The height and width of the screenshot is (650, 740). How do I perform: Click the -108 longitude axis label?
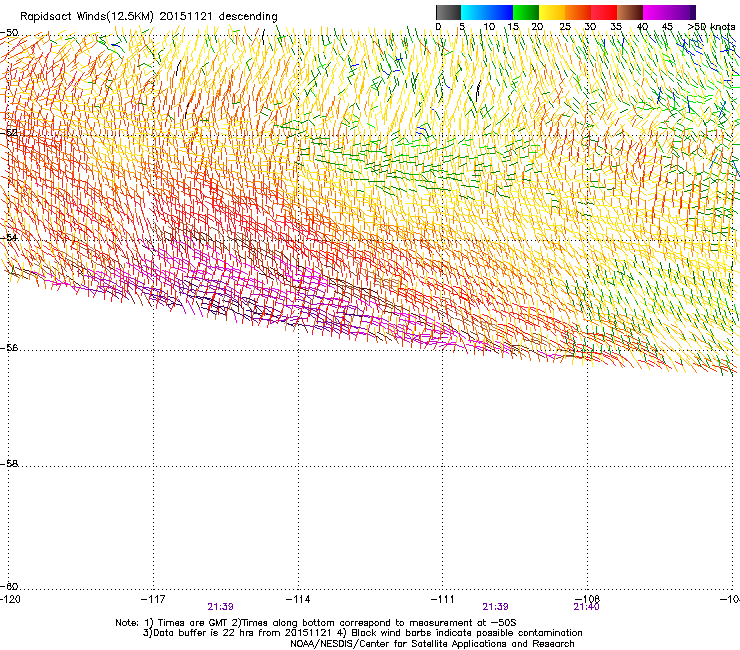coord(587,599)
